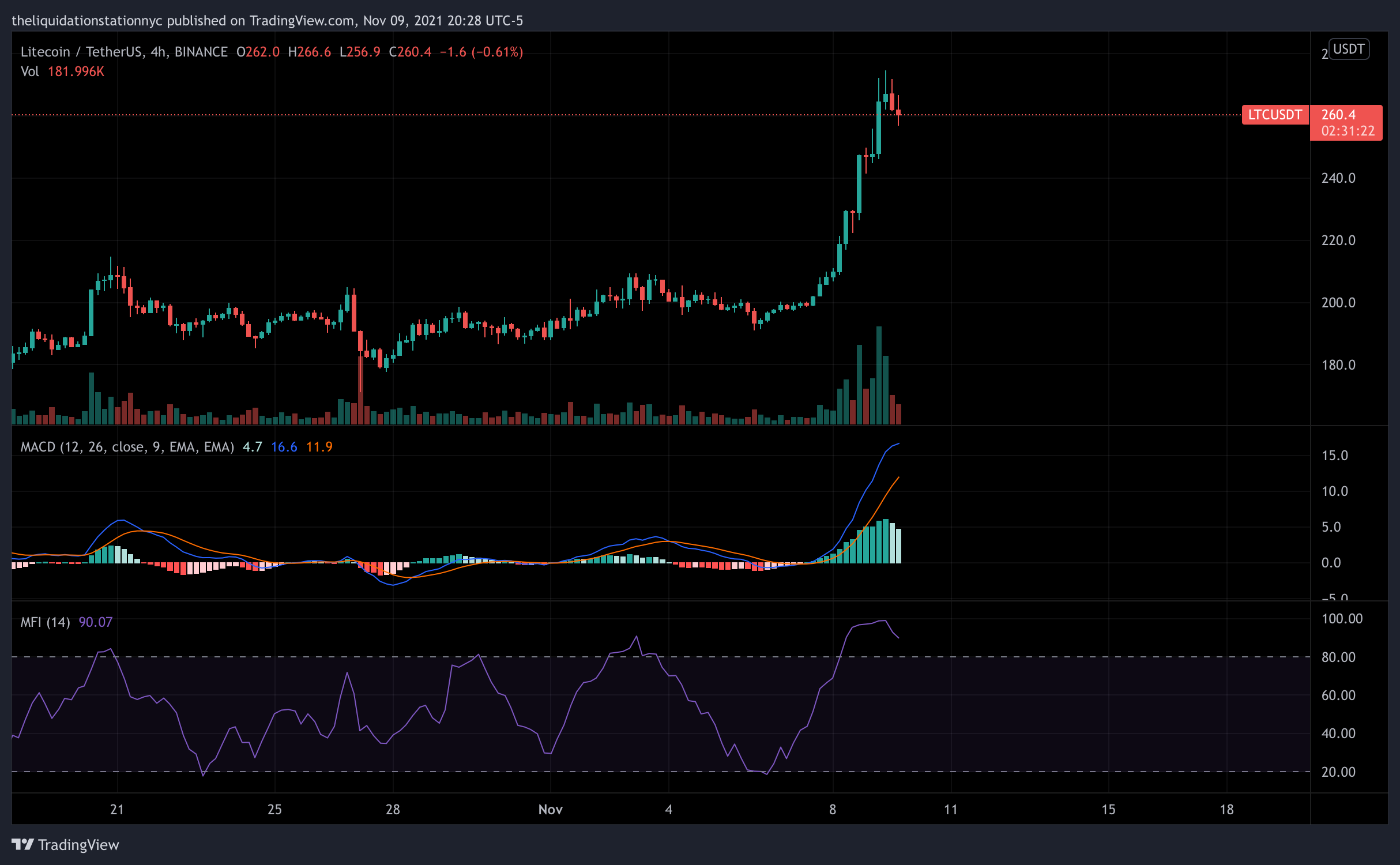Viewport: 1400px width, 865px height.
Task: Click the MFI (14) indicator label
Action: pos(45,622)
